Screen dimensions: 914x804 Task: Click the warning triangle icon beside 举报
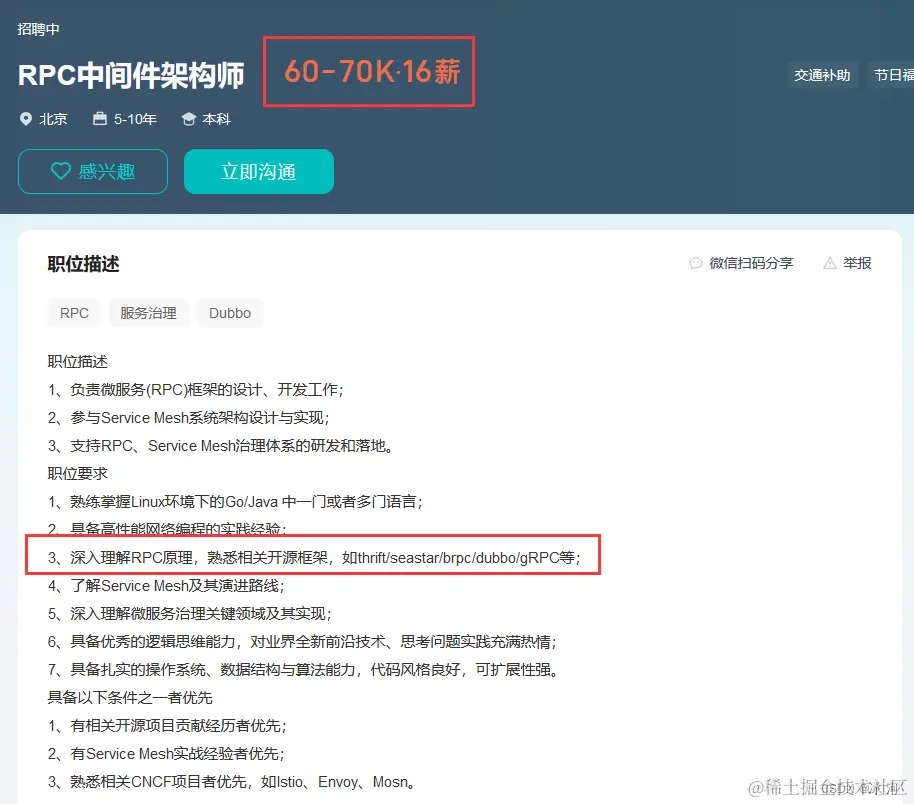click(829, 263)
